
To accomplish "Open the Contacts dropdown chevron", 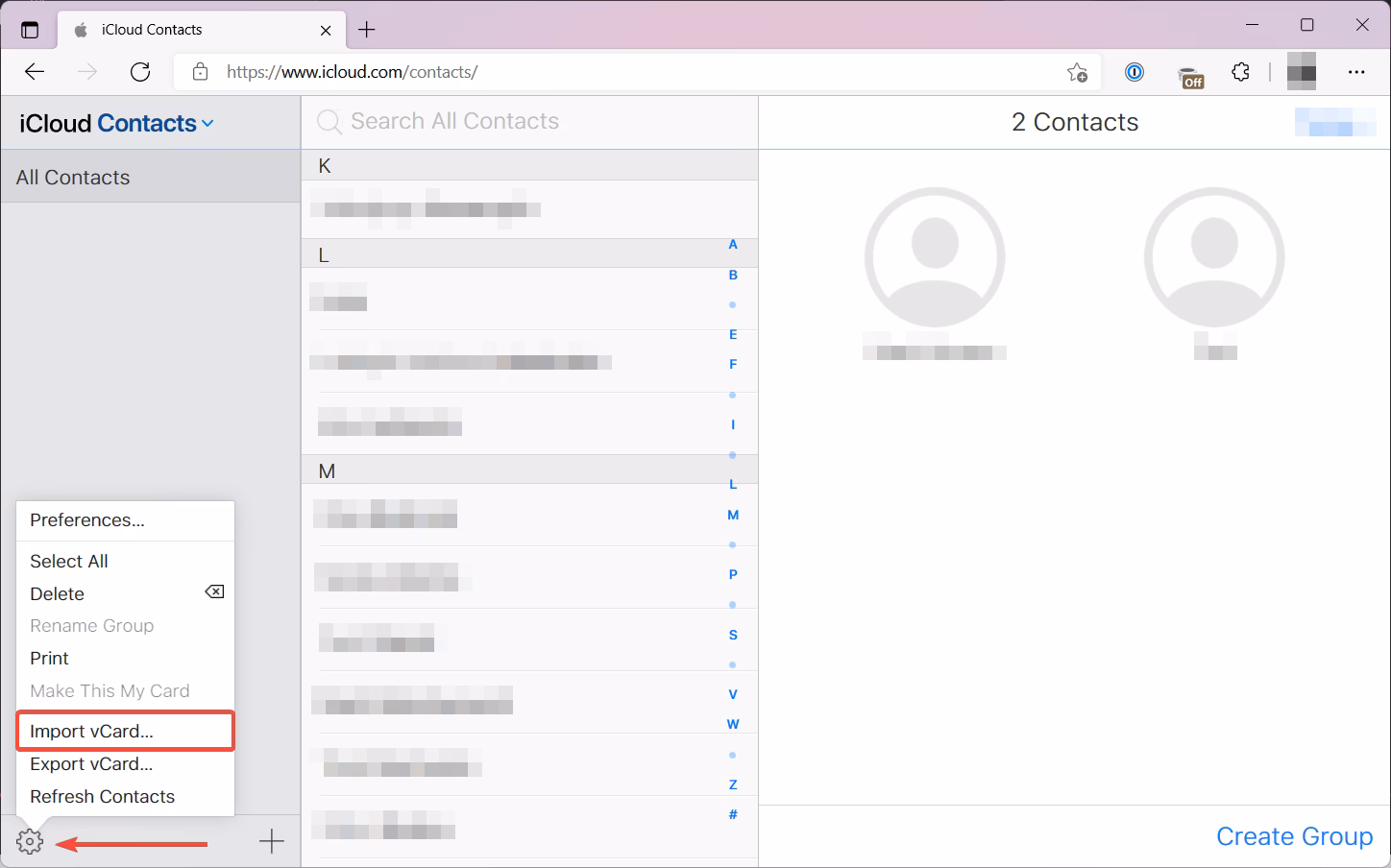I will point(207,123).
